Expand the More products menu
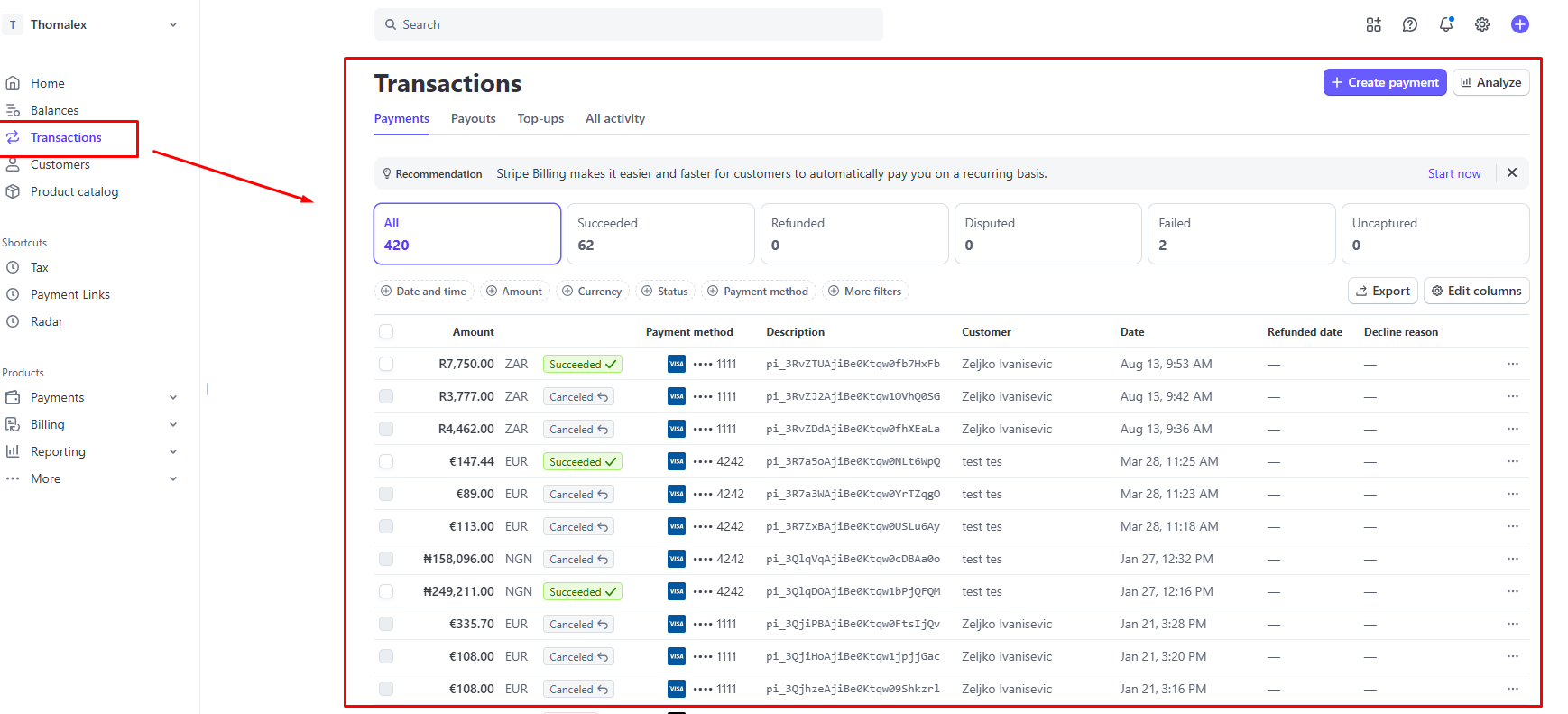Screen dimensions: 1568x714 [173, 478]
